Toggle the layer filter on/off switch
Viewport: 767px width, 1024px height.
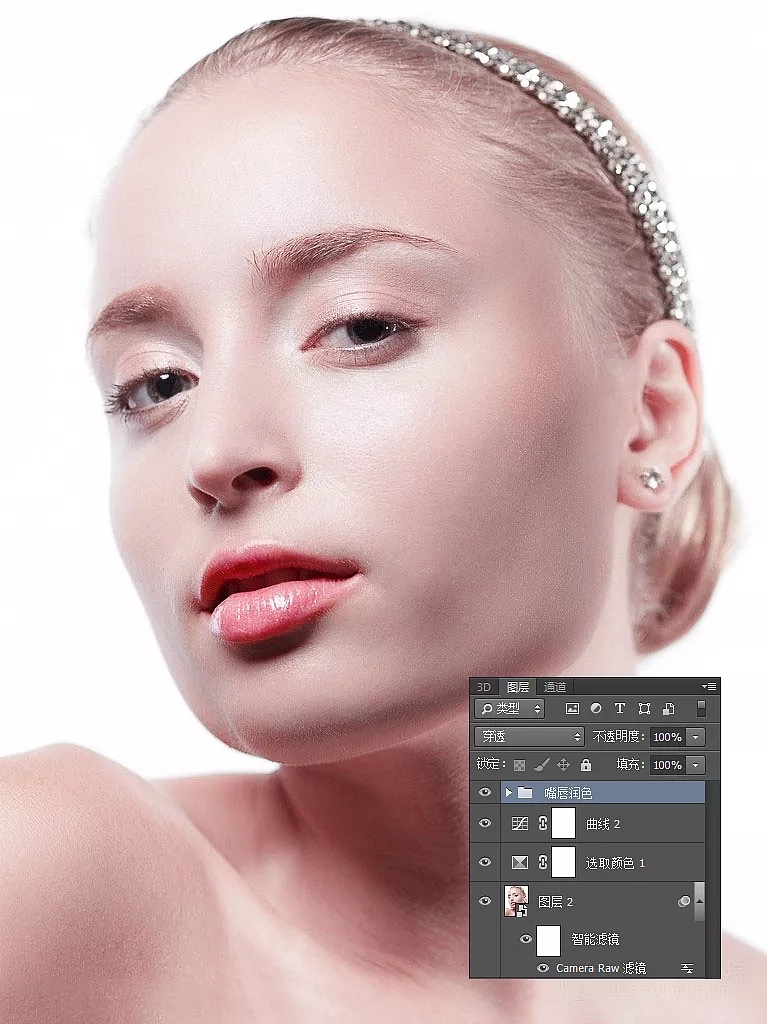tap(701, 709)
